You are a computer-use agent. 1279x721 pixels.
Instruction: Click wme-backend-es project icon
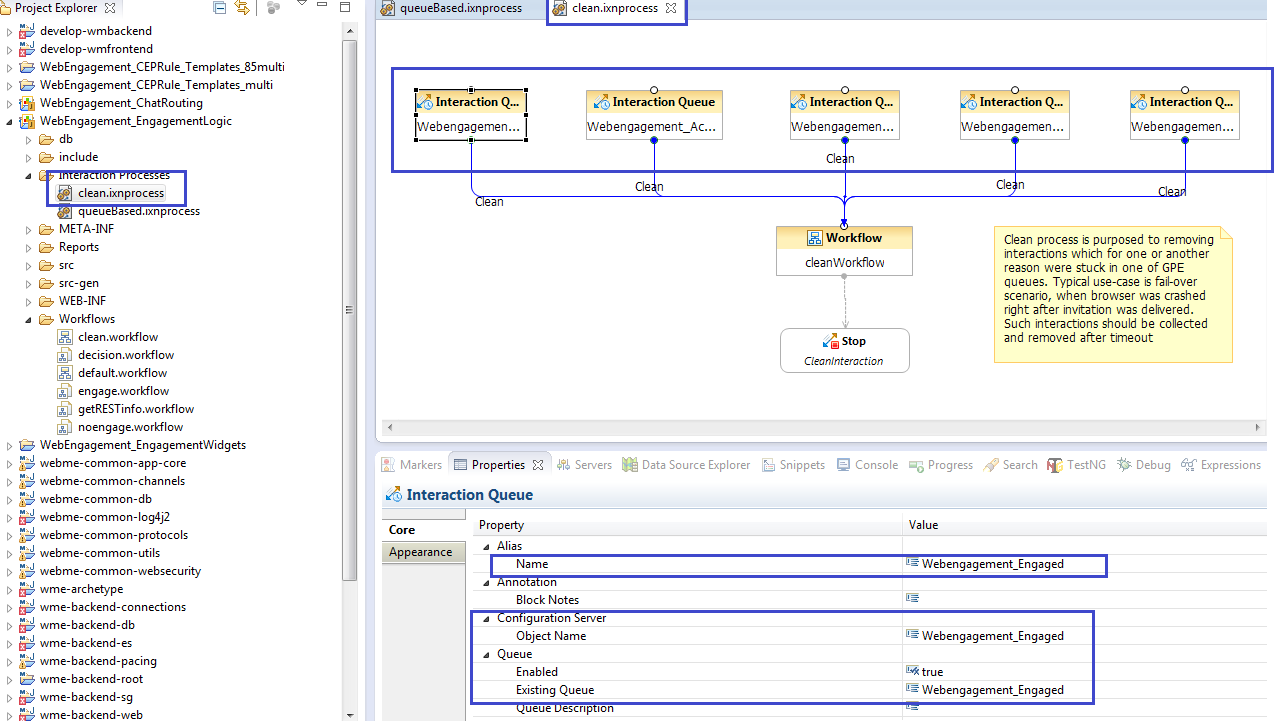pyautogui.click(x=27, y=643)
